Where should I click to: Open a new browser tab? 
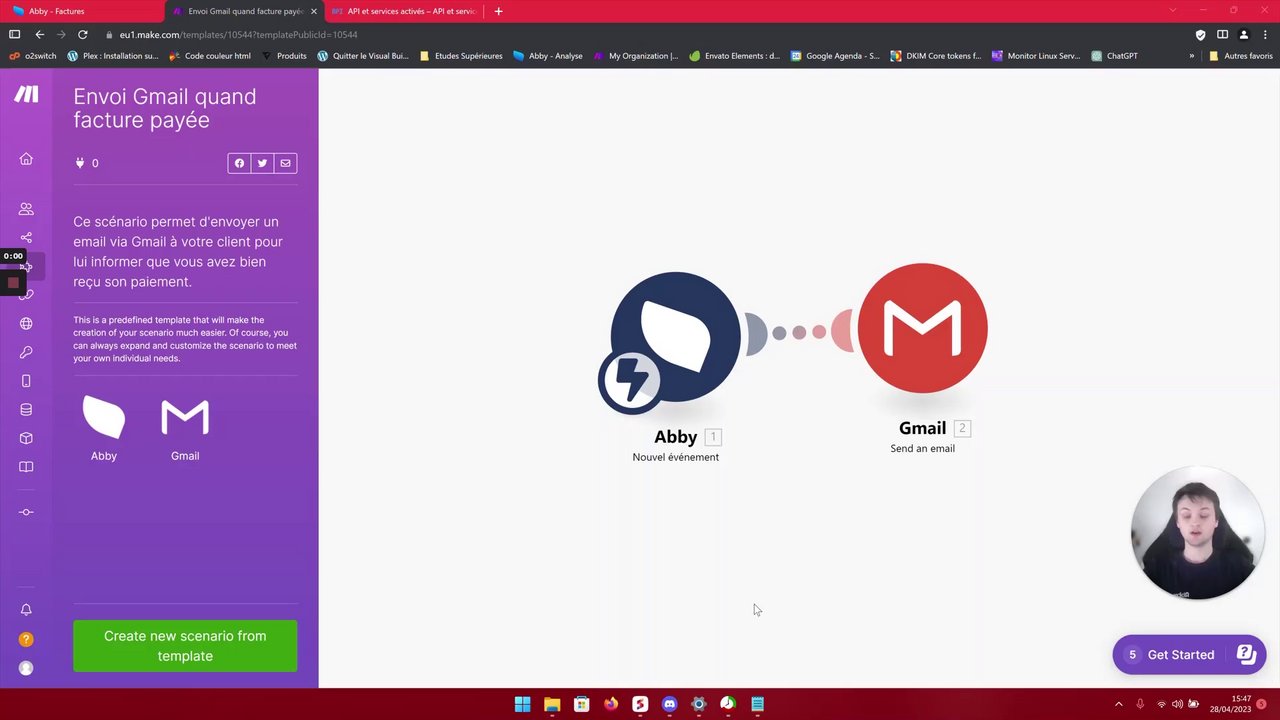coord(498,11)
